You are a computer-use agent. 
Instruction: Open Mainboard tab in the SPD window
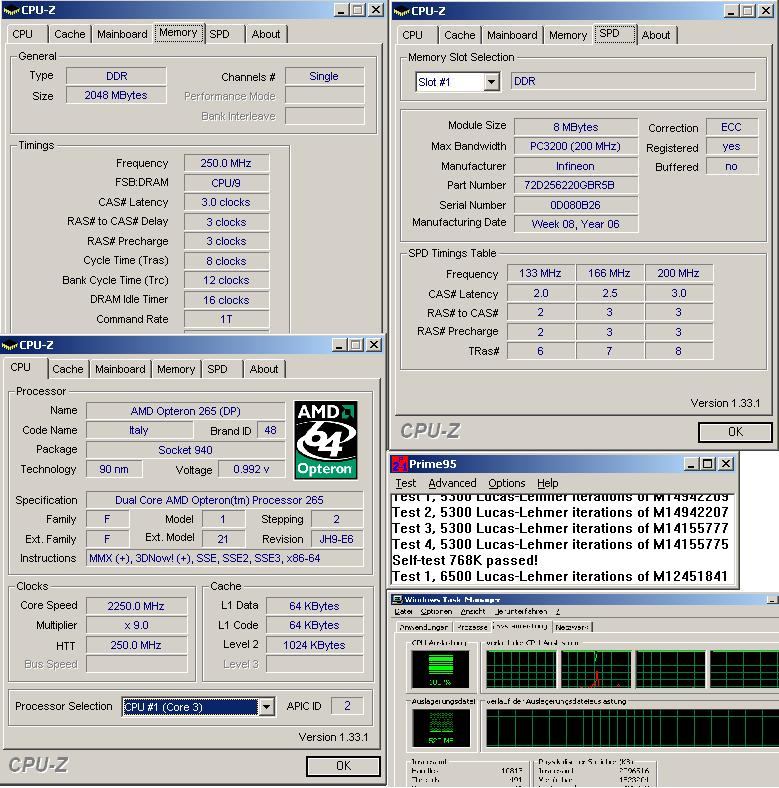(x=512, y=35)
